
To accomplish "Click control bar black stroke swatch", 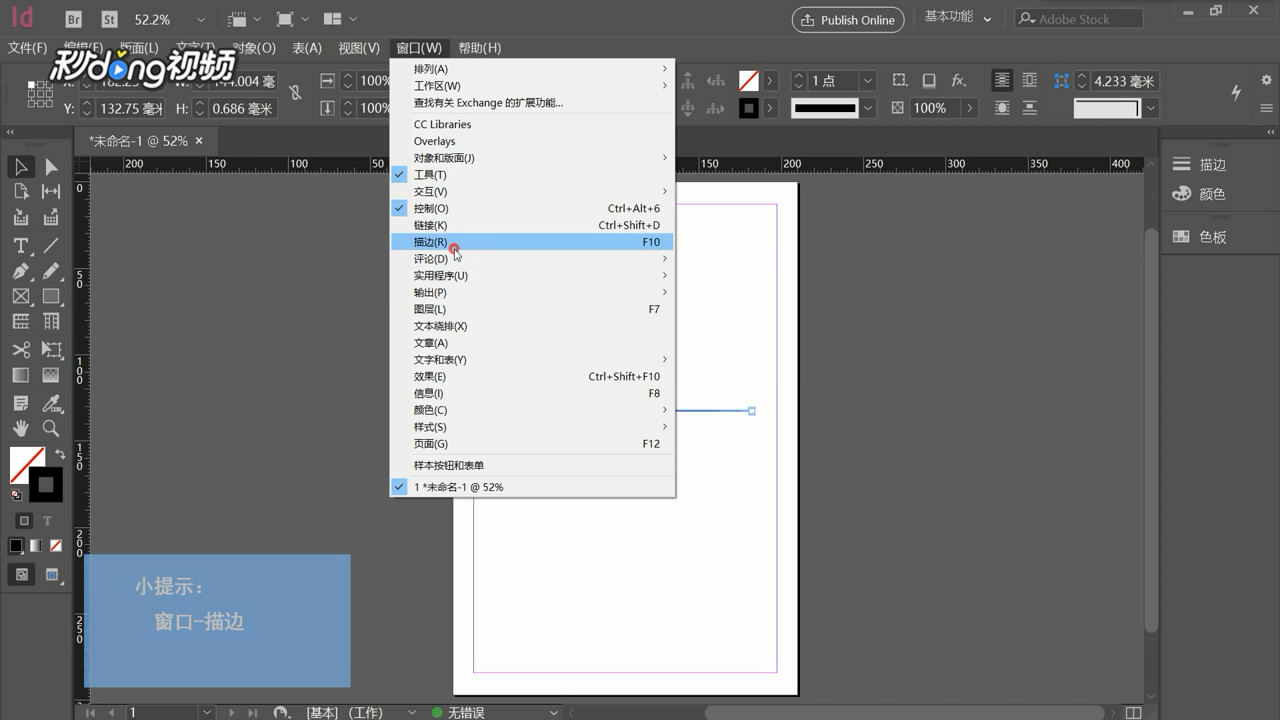I will pyautogui.click(x=748, y=108).
